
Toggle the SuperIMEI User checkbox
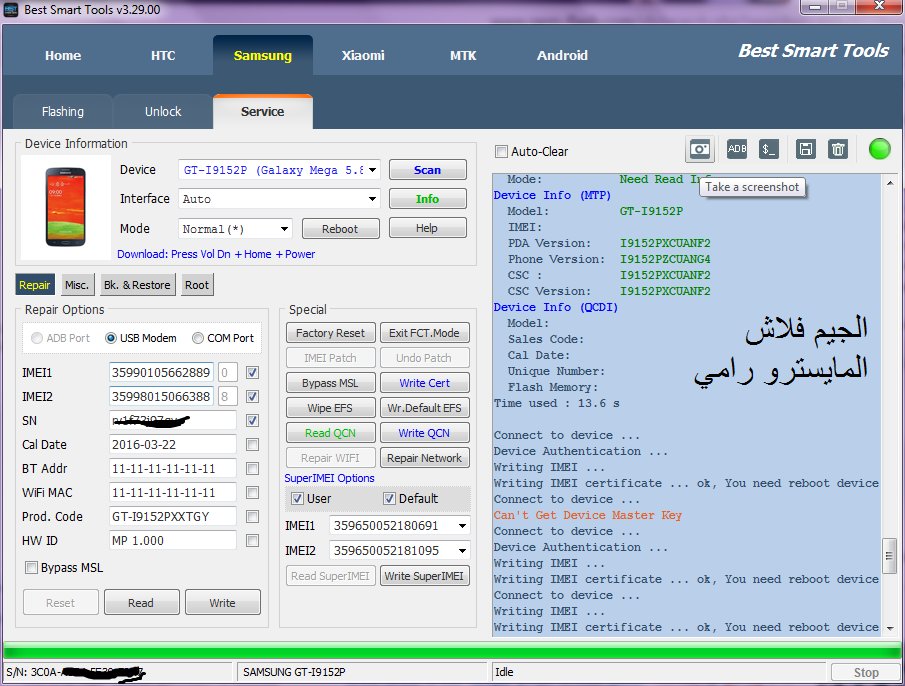coord(297,498)
